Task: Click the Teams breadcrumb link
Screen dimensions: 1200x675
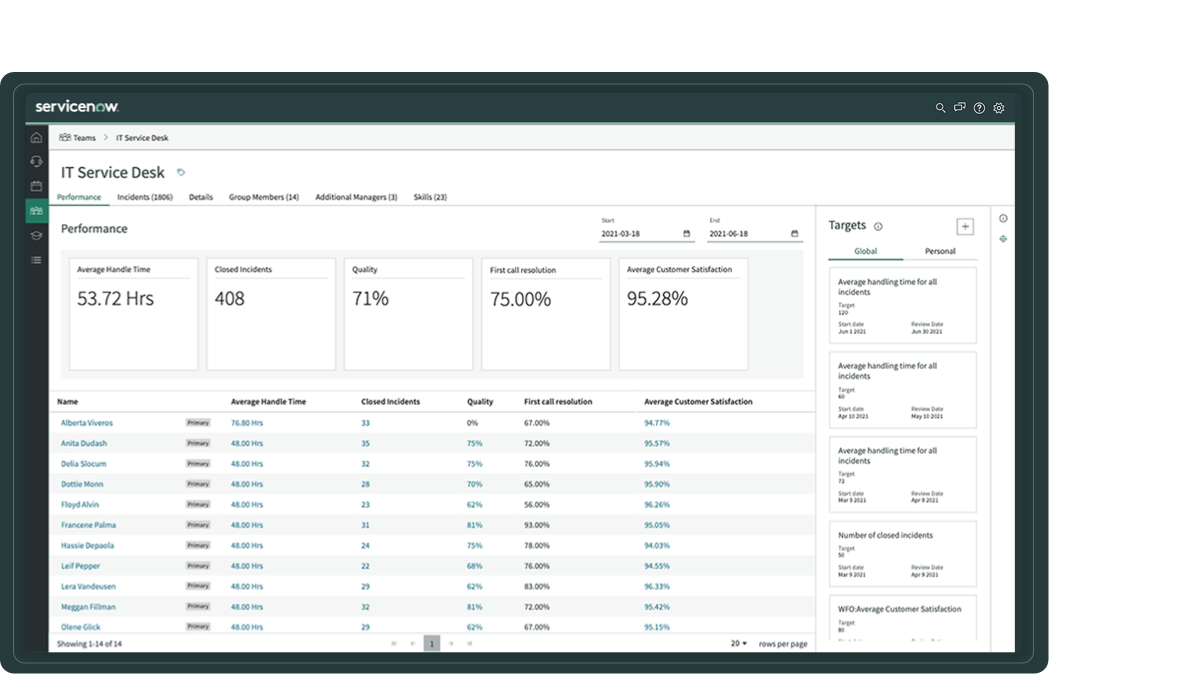Action: coord(86,137)
